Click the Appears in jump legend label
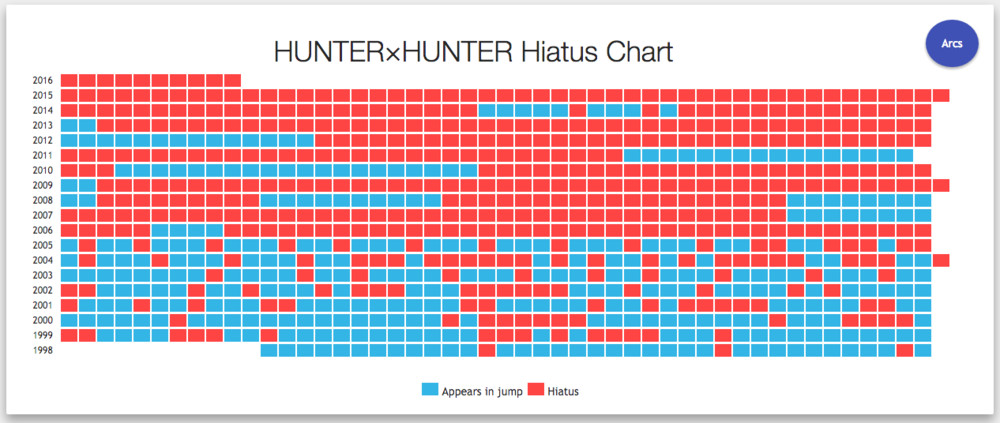The width and height of the screenshot is (1000, 423). click(x=482, y=391)
